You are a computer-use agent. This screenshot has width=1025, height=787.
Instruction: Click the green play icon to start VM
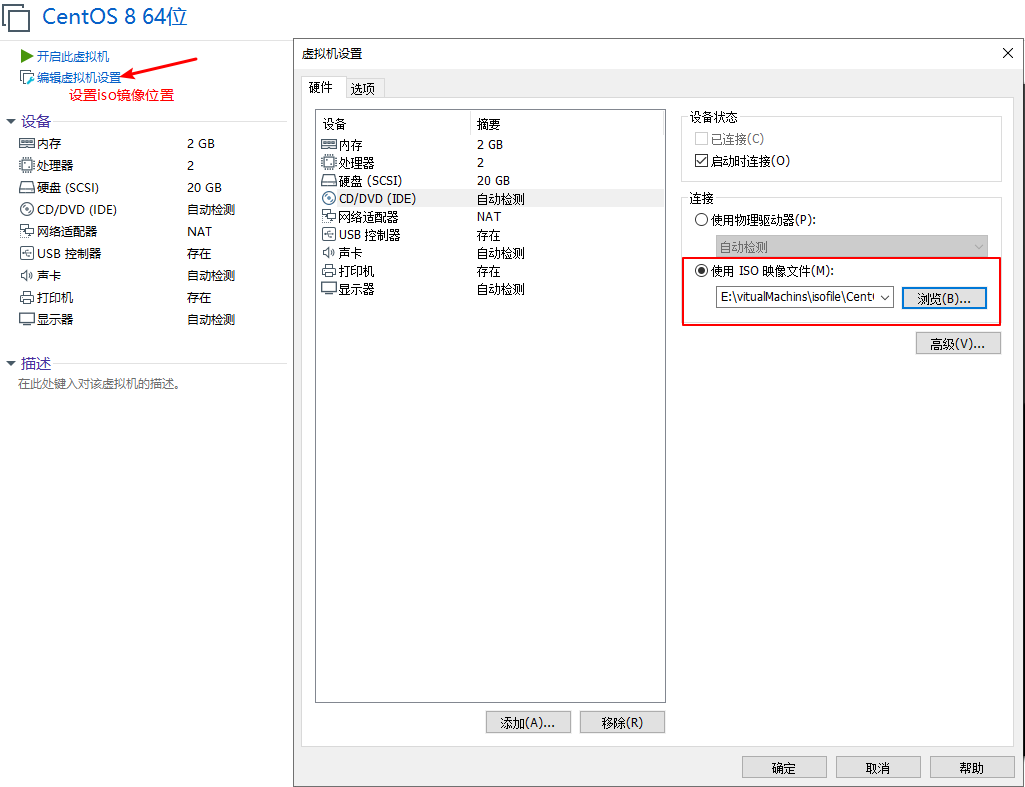(27, 56)
